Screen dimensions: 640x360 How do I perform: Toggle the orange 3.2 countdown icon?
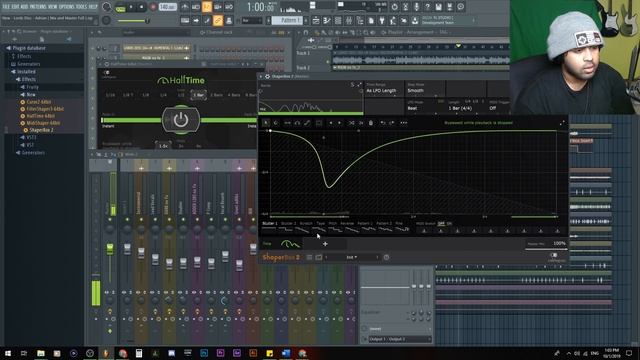(x=207, y=7)
